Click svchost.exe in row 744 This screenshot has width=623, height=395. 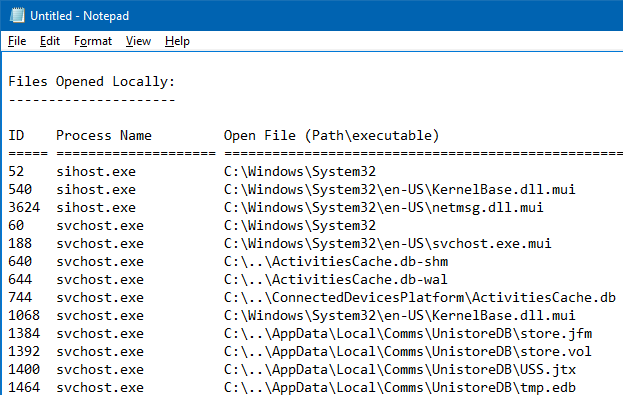(100, 298)
